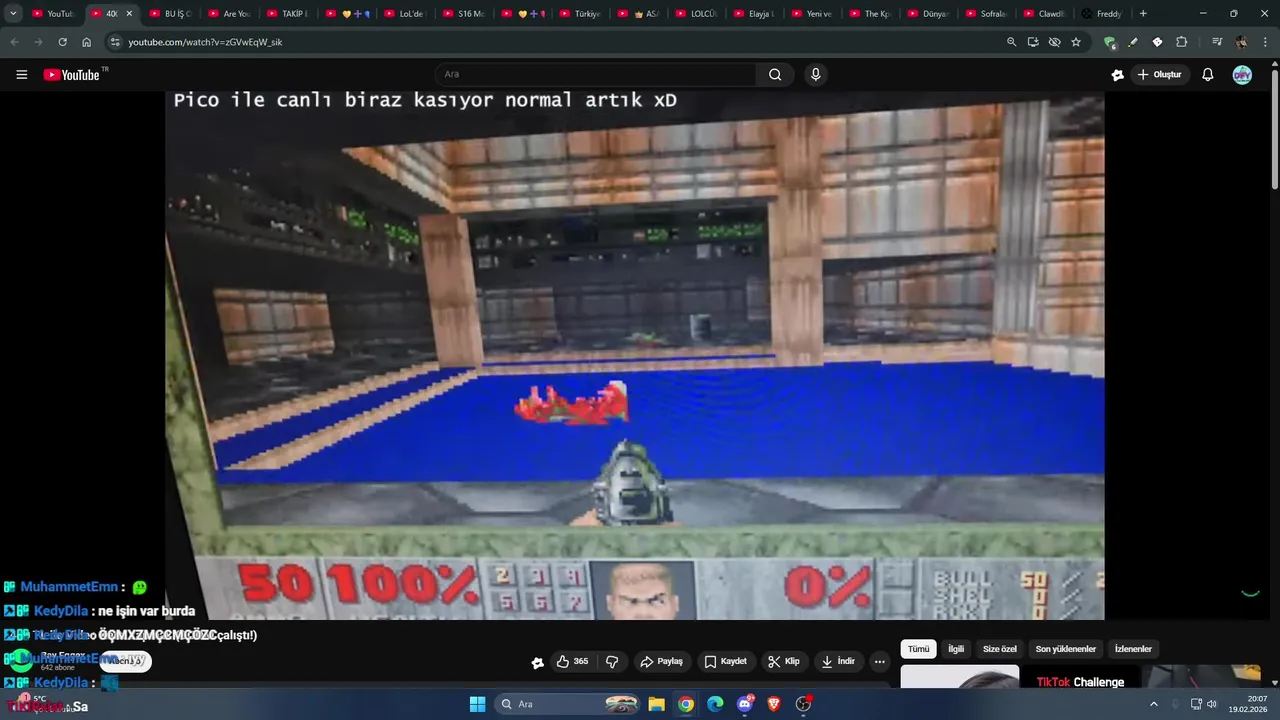
Task: Click the Kaydet save button
Action: (726, 661)
